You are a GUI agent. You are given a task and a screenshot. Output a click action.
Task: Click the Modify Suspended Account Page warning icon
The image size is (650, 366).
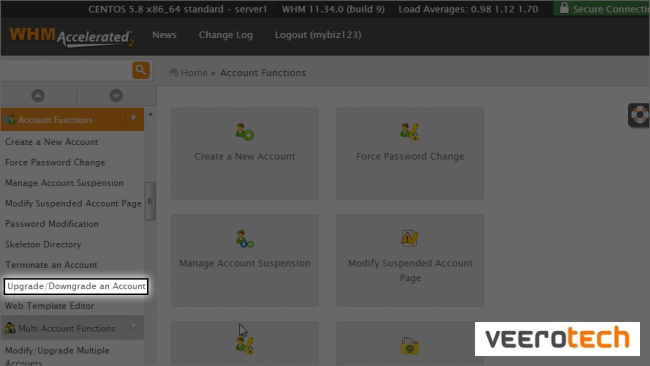pyautogui.click(x=410, y=239)
